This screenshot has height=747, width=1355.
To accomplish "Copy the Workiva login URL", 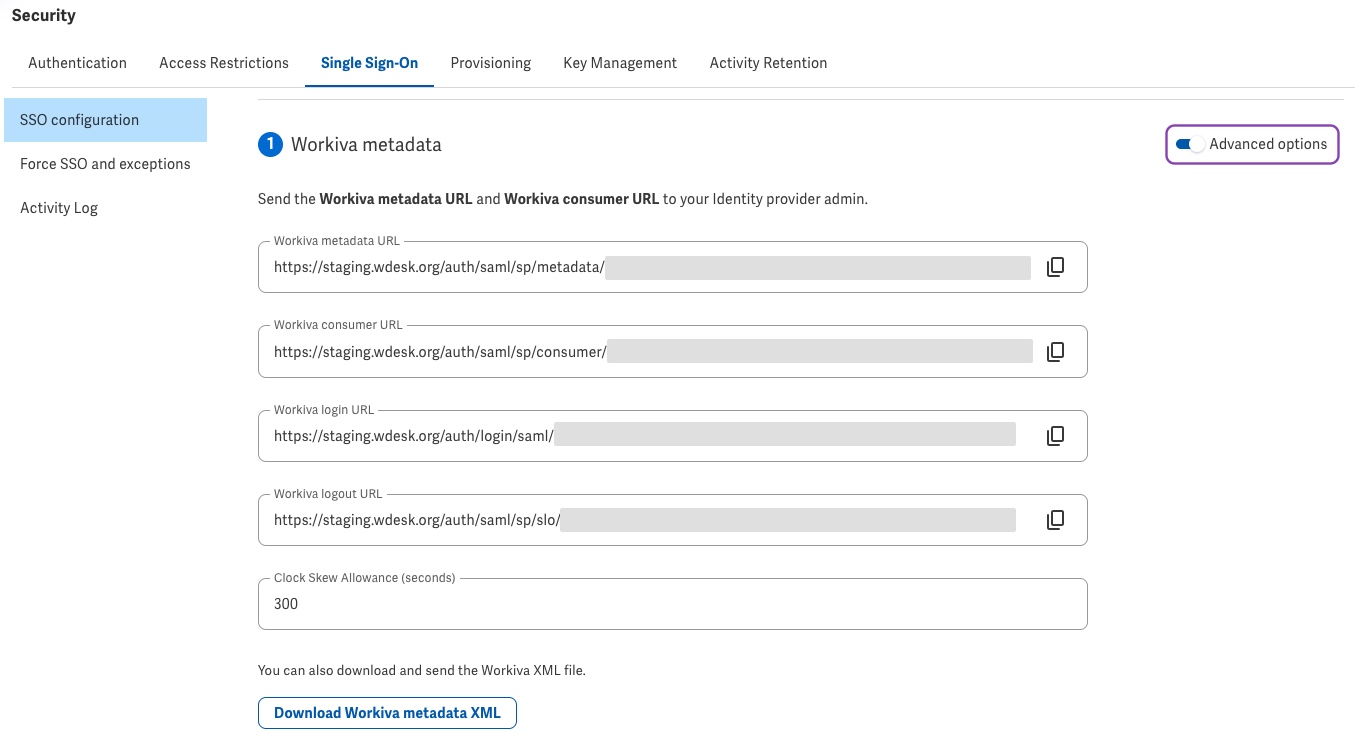I will click(x=1055, y=436).
